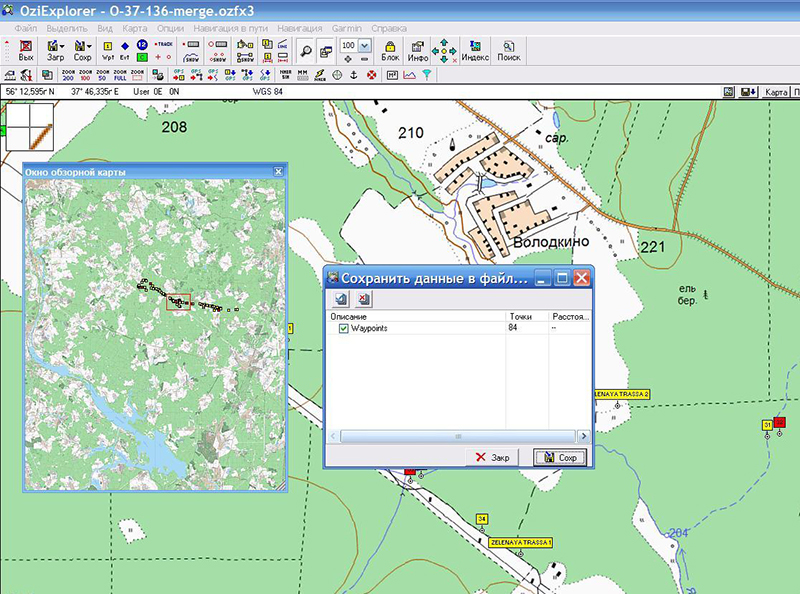800x594 pixels.
Task: Open the magnifier zoom window icon
Action: (x=306, y=51)
